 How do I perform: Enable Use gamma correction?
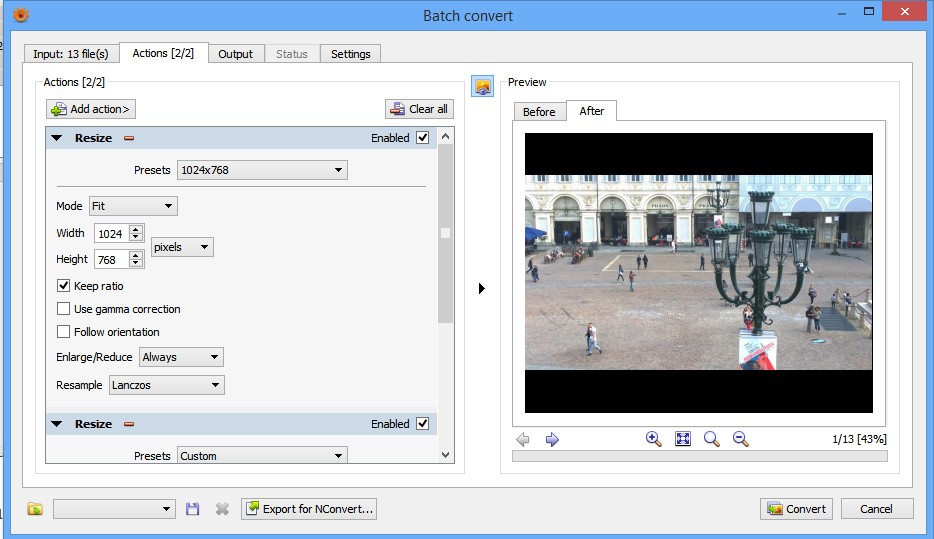click(64, 309)
